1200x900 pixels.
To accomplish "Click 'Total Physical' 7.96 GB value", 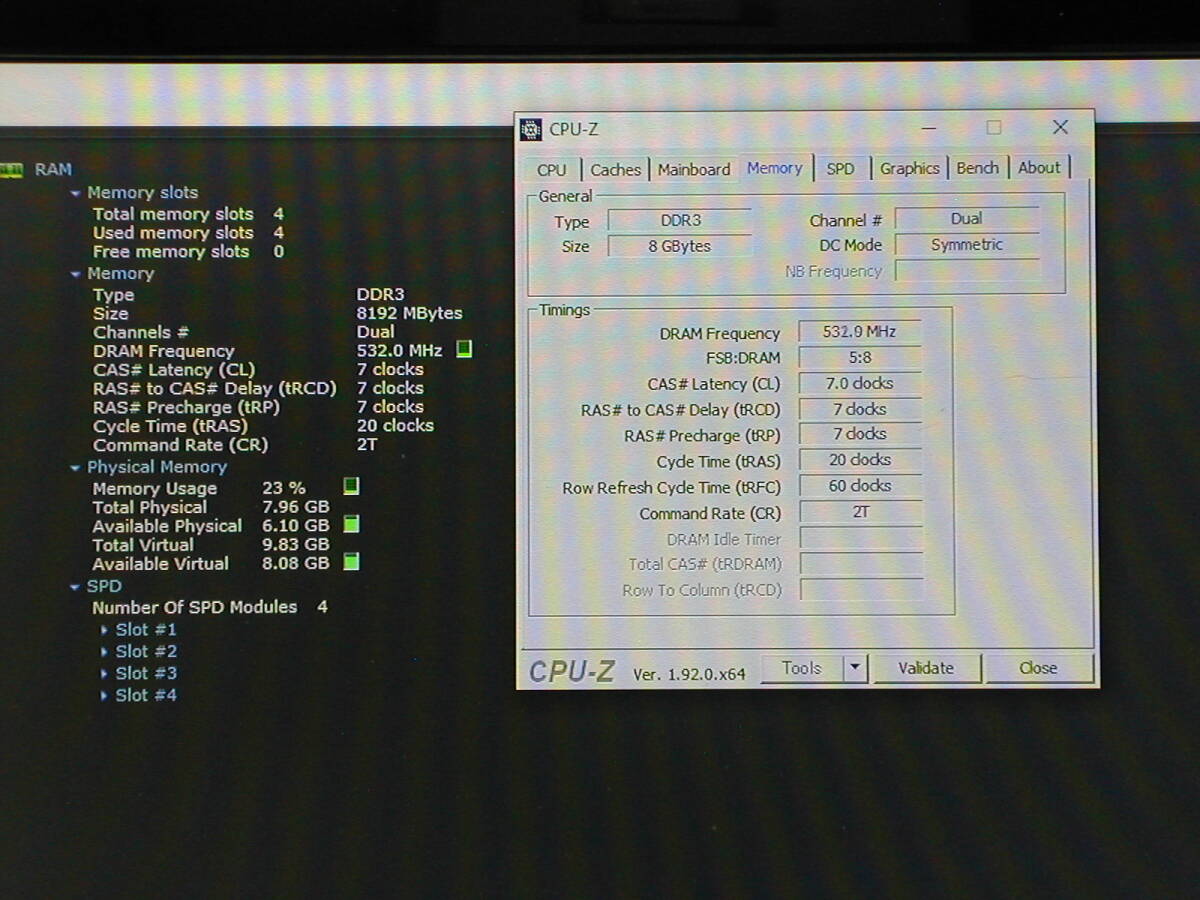I will (295, 507).
